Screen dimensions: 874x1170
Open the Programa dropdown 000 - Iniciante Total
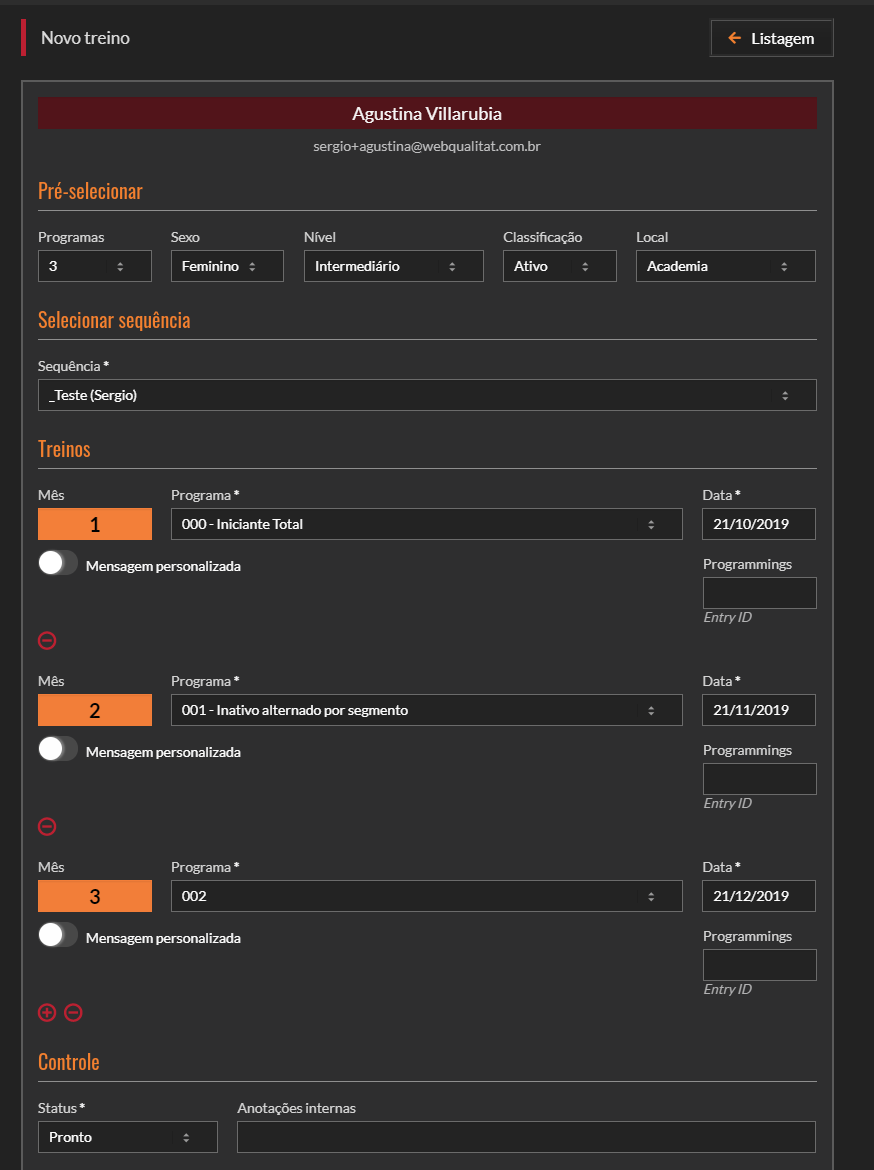pos(426,524)
